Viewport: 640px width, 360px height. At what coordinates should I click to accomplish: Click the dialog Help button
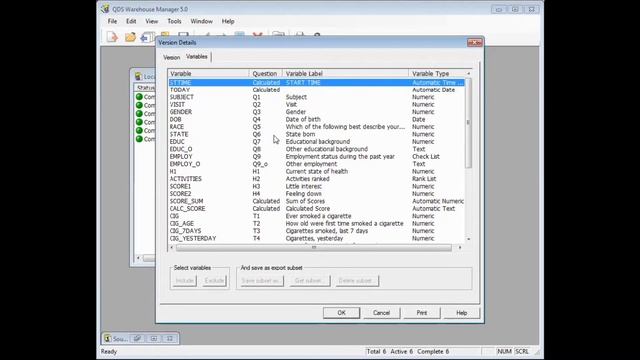(462, 313)
